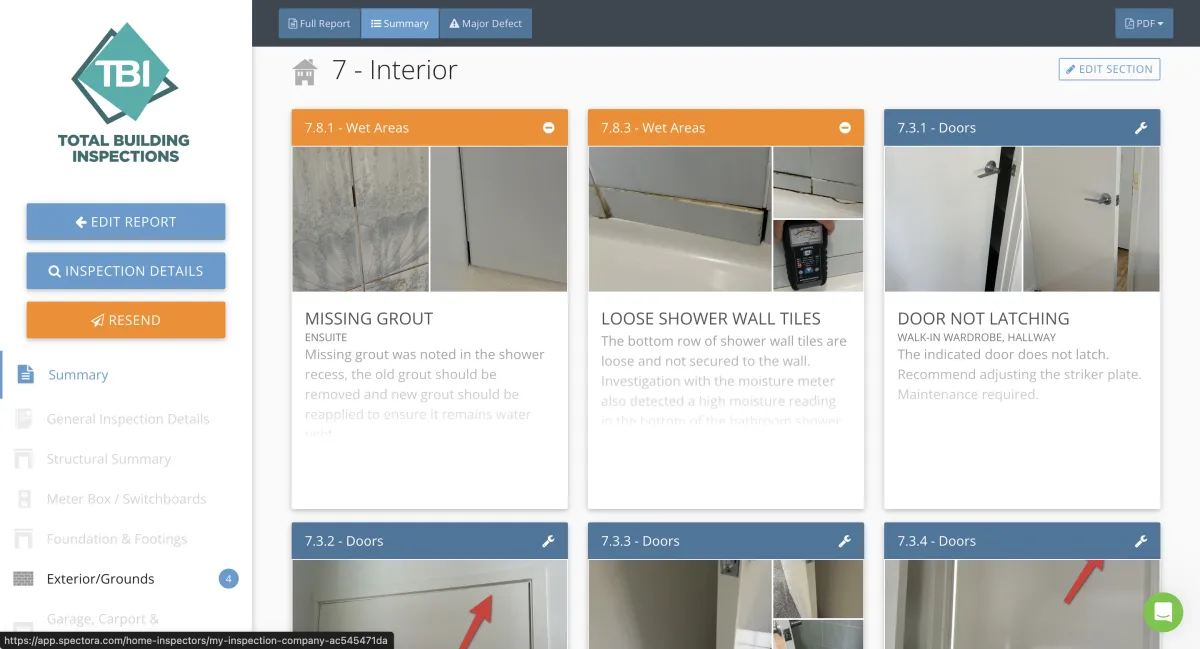Click the Resend button
Image resolution: width=1200 pixels, height=649 pixels.
[126, 320]
